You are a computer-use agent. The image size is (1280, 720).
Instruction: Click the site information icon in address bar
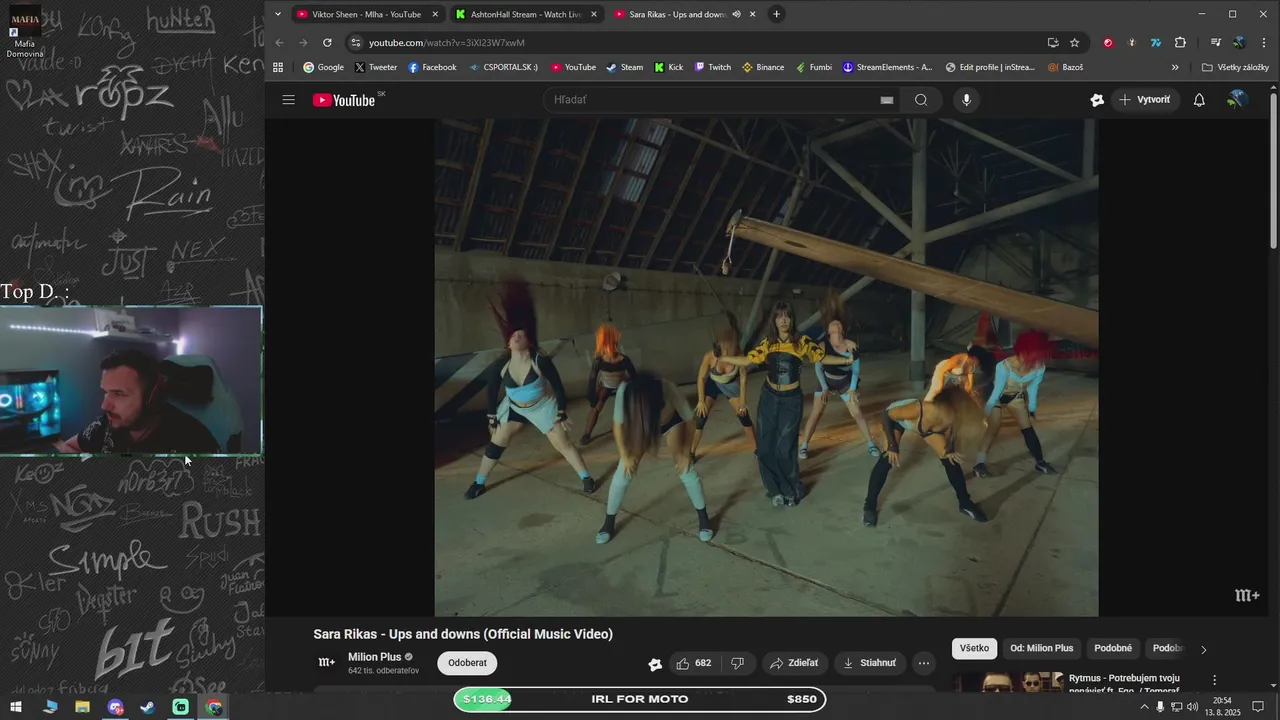click(x=355, y=42)
